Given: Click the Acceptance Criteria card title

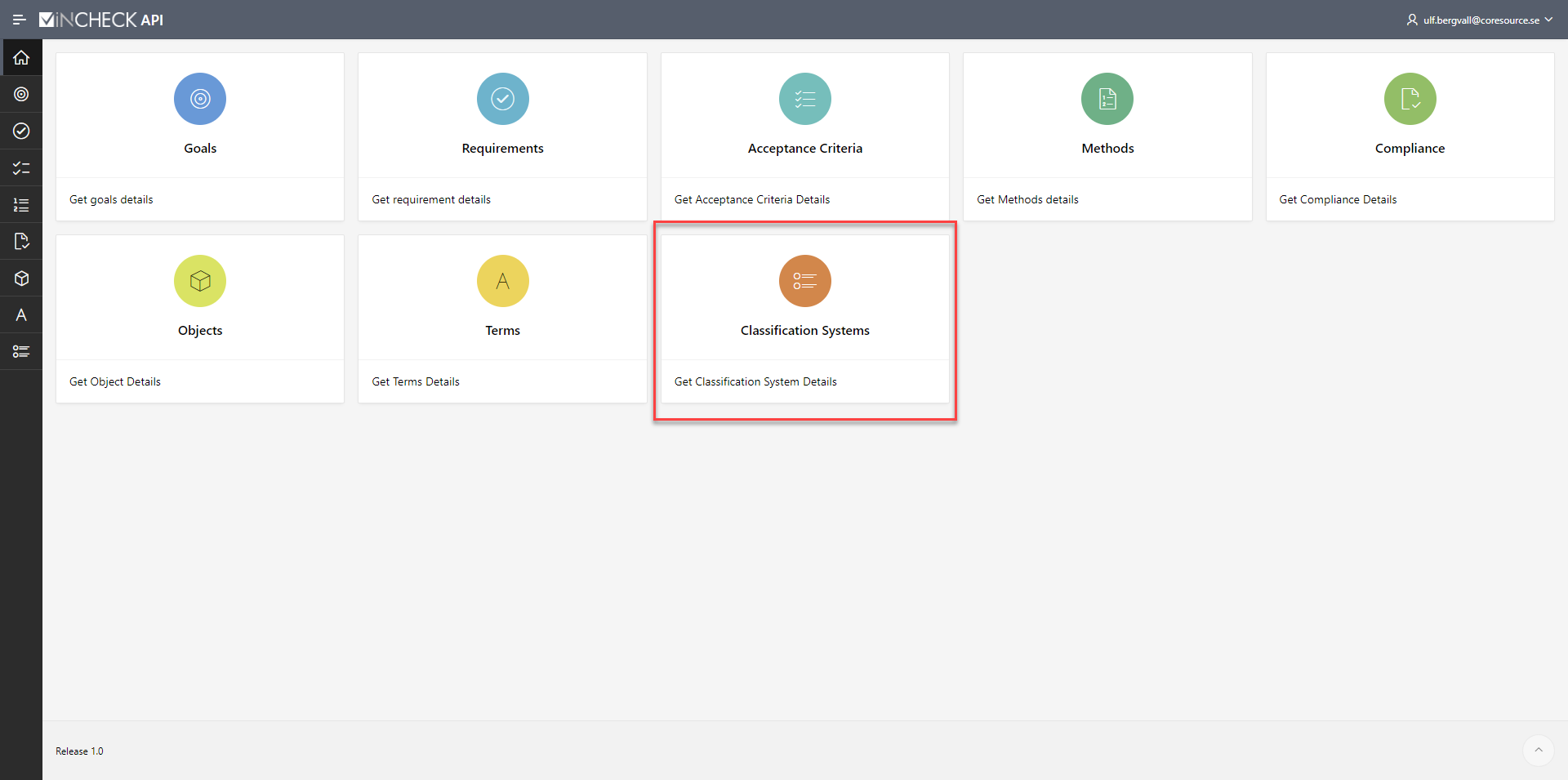Looking at the screenshot, I should pos(804,148).
